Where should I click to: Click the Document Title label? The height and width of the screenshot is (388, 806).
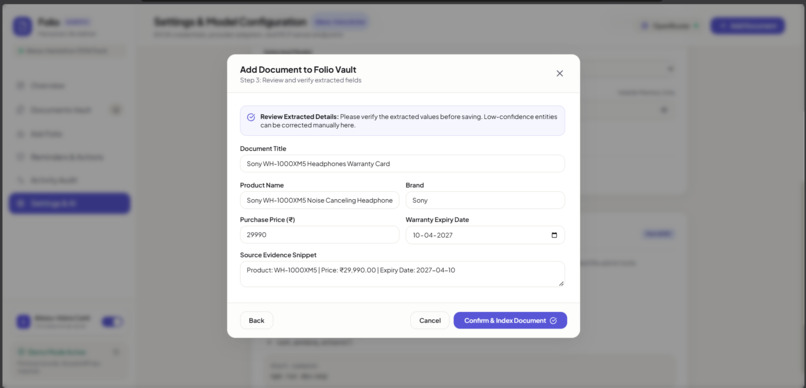(263, 149)
